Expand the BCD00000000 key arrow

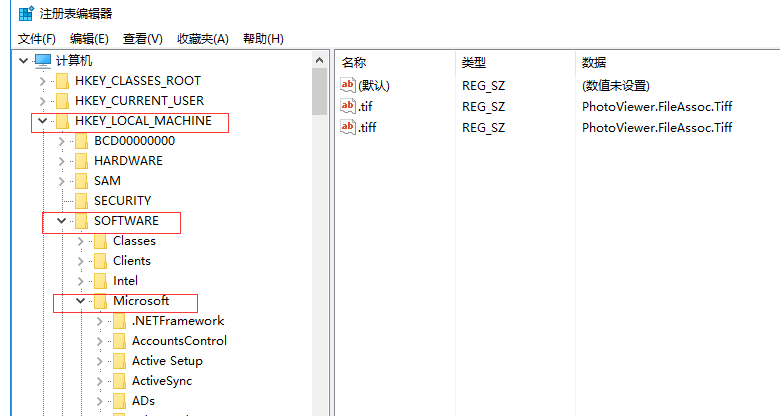pyautogui.click(x=62, y=141)
